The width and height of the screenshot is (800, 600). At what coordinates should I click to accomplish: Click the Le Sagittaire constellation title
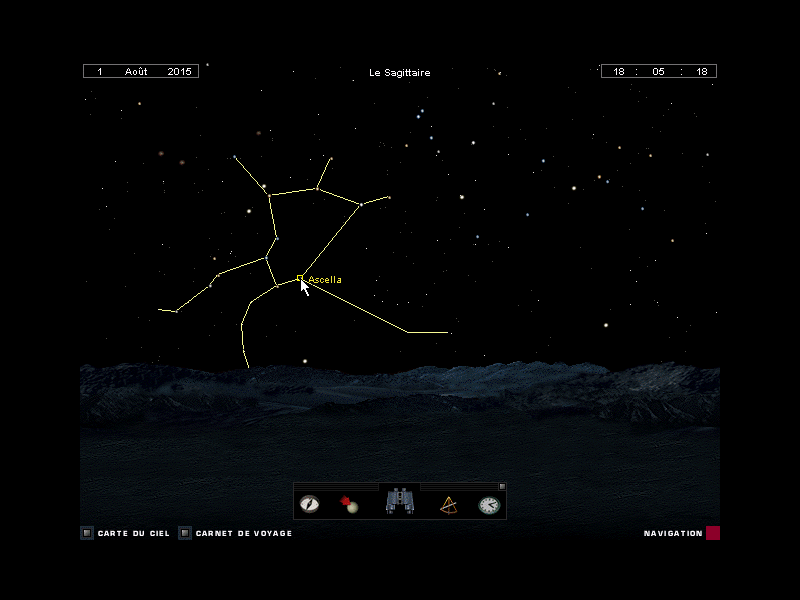point(399,72)
